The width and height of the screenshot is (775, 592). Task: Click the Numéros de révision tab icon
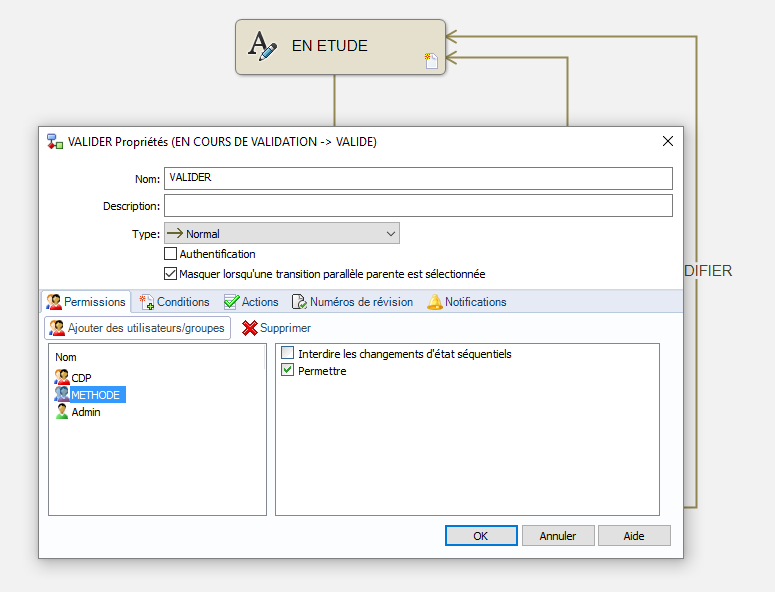[299, 302]
